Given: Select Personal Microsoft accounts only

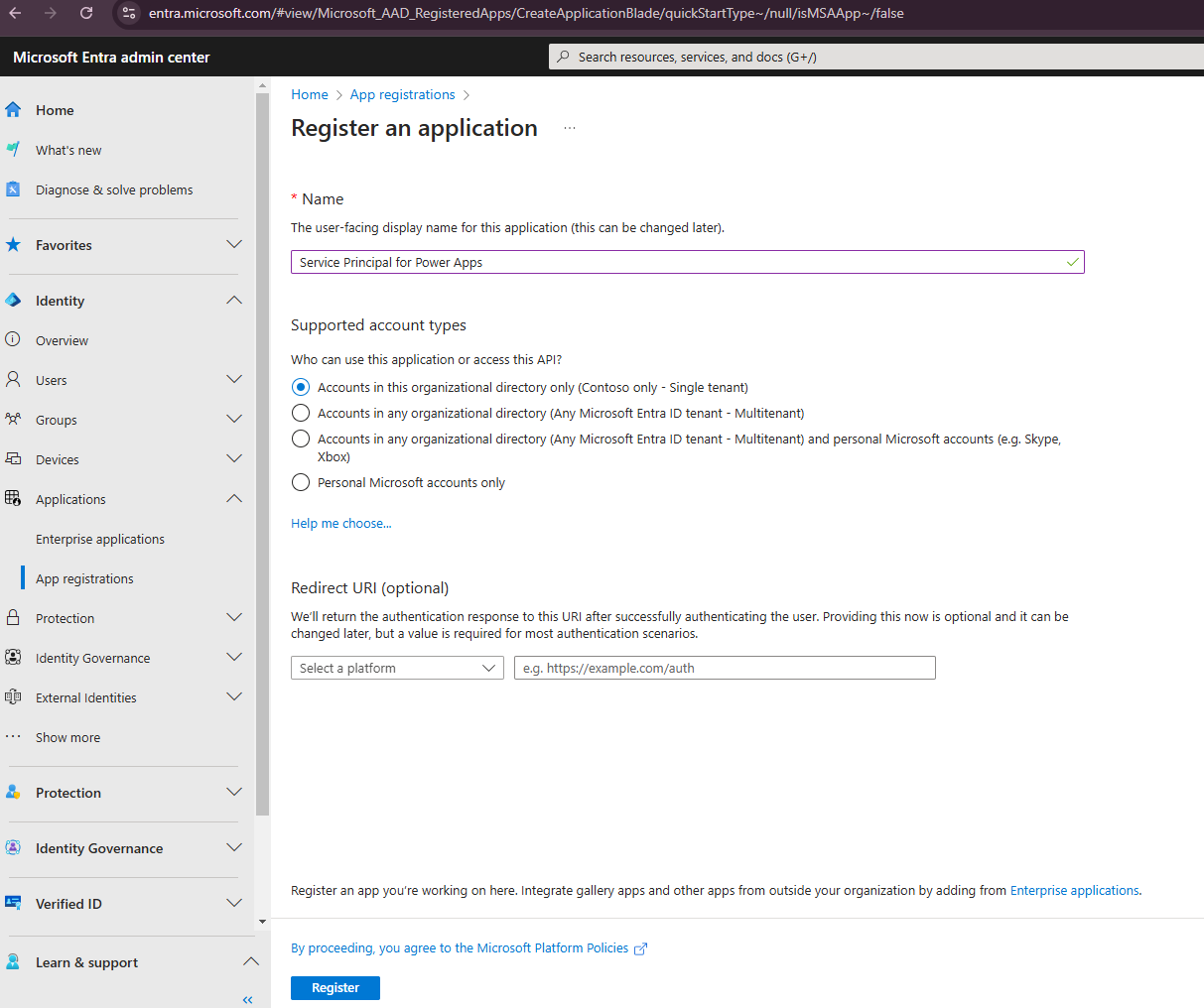Looking at the screenshot, I should click(x=301, y=482).
